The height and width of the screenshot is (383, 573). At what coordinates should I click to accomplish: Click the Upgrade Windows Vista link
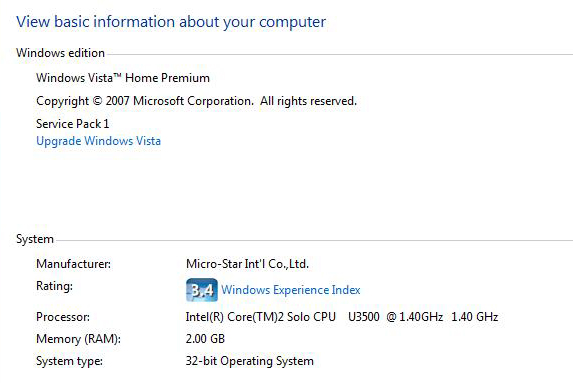(x=98, y=141)
